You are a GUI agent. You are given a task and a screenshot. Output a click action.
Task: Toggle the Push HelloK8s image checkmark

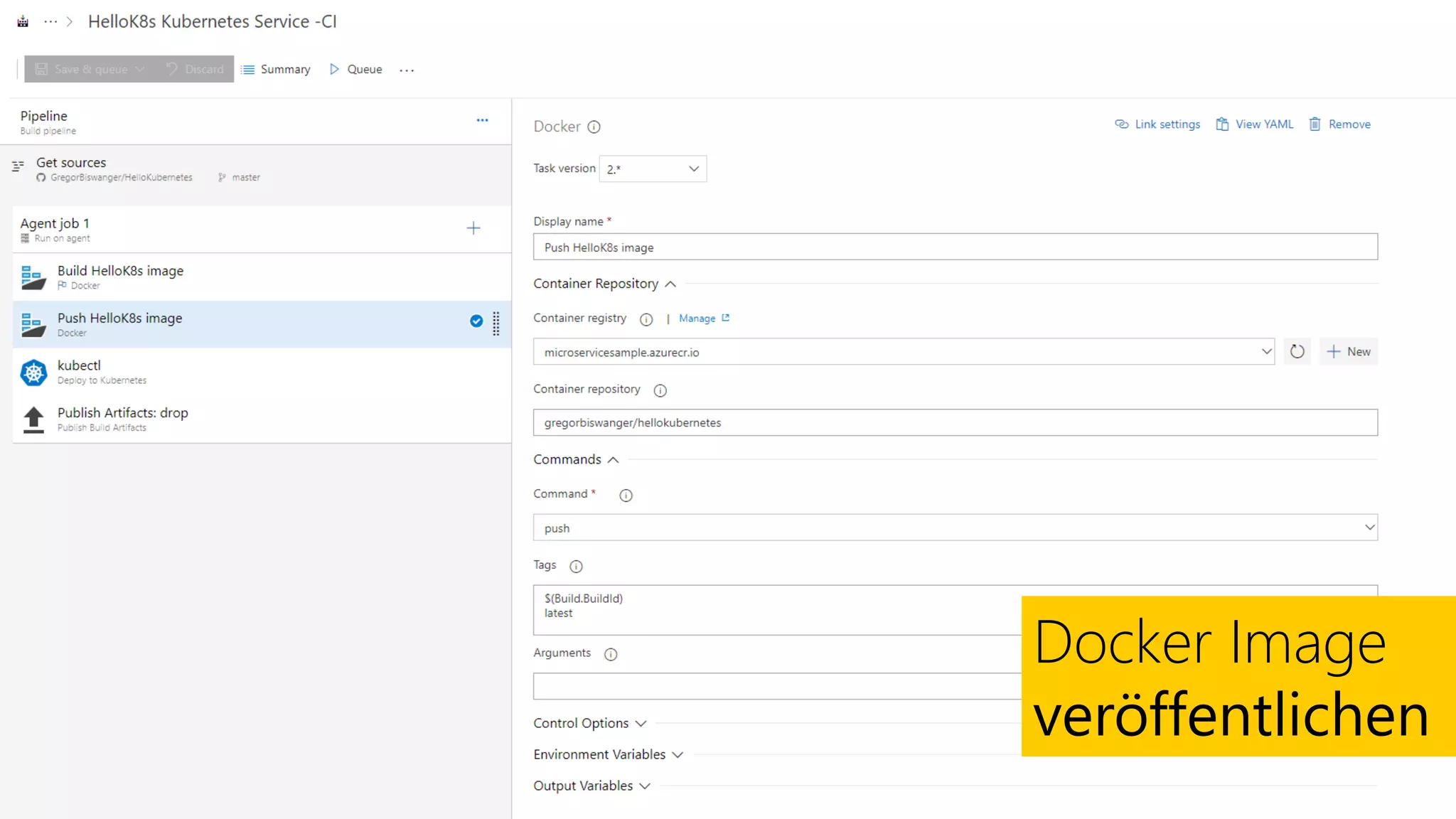click(476, 321)
